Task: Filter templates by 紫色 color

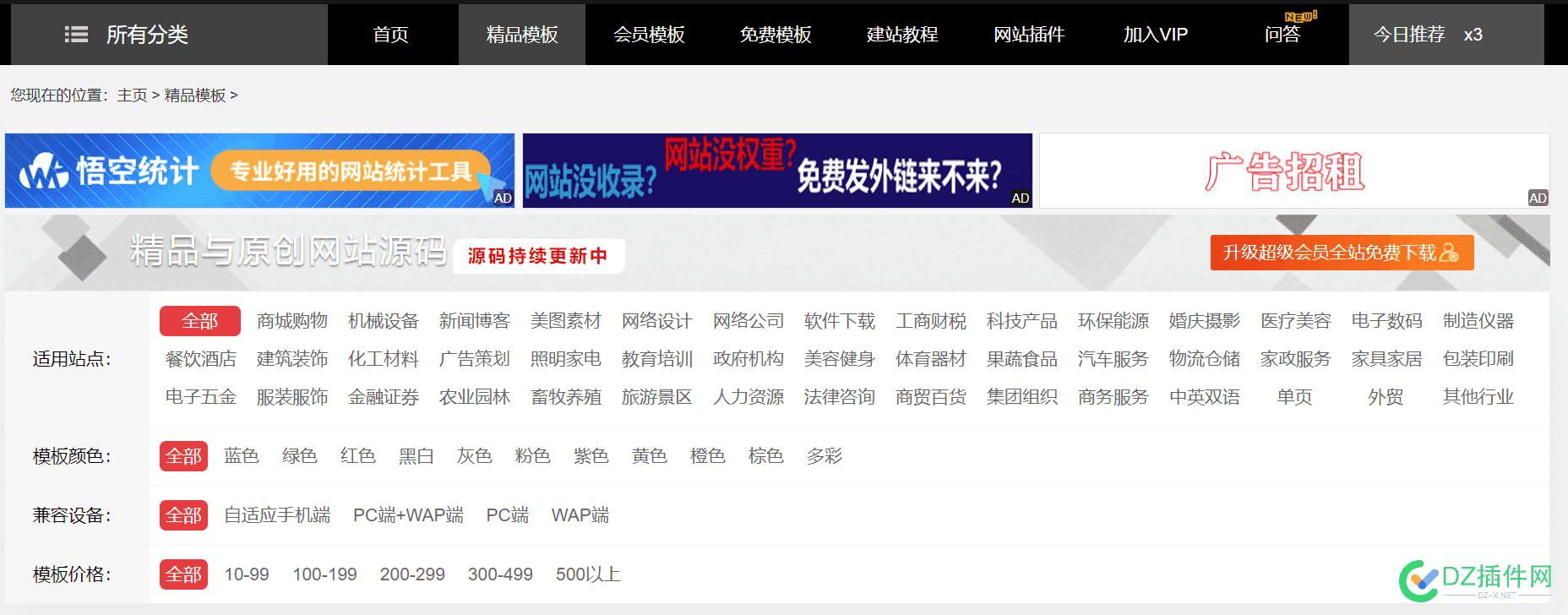Action: (x=591, y=456)
